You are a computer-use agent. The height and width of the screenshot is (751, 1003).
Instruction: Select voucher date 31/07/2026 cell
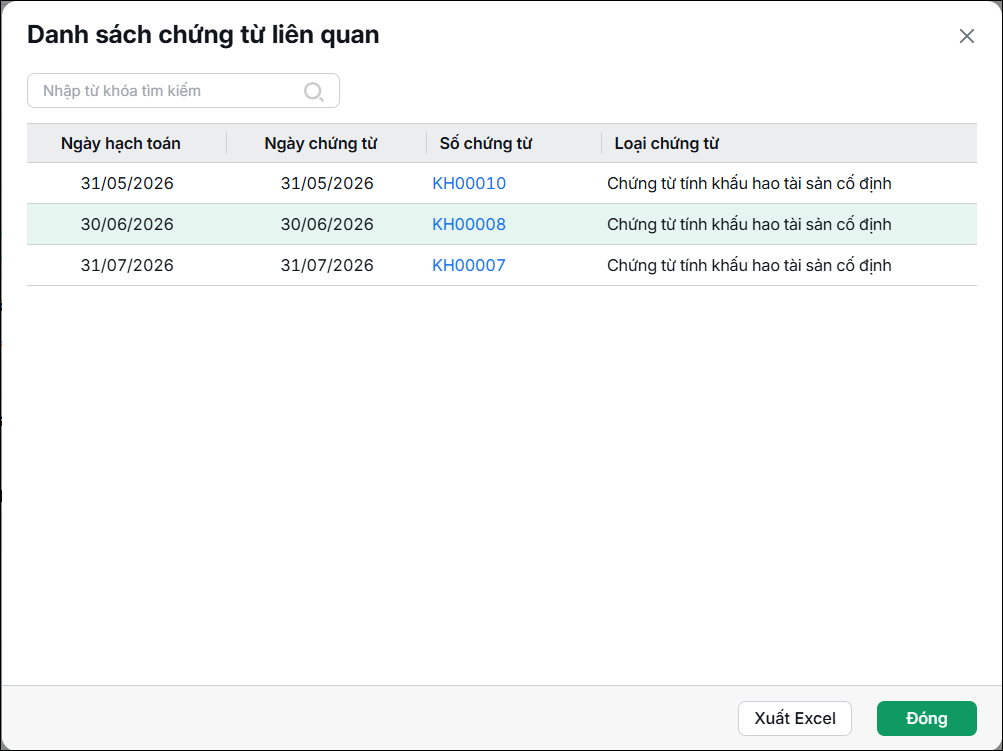(x=327, y=265)
